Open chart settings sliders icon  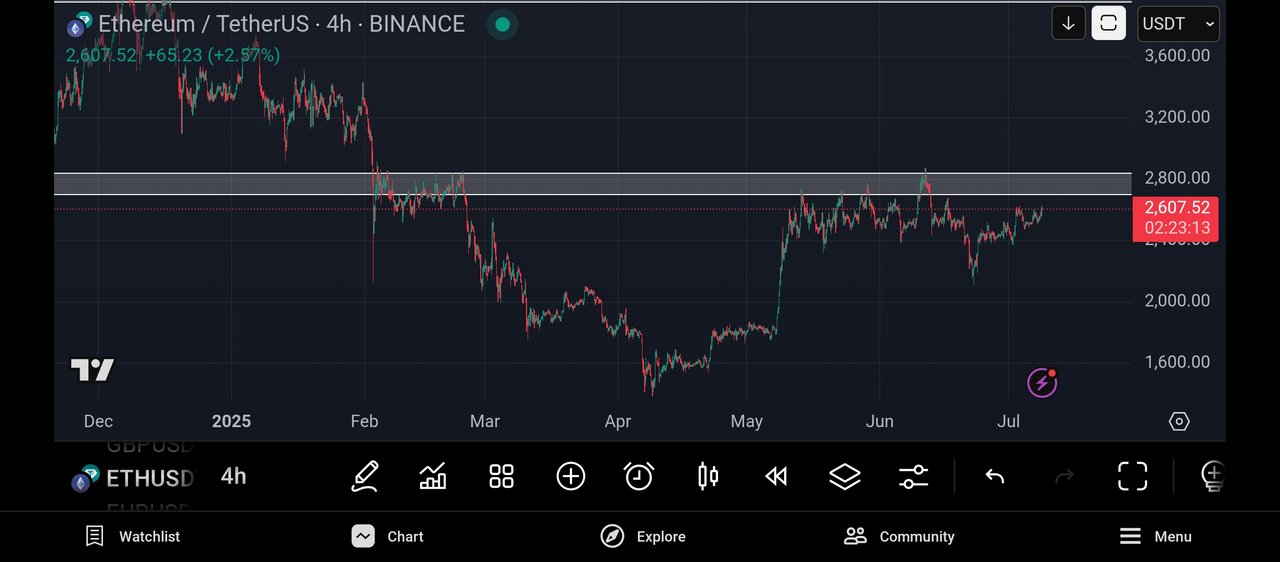[913, 476]
